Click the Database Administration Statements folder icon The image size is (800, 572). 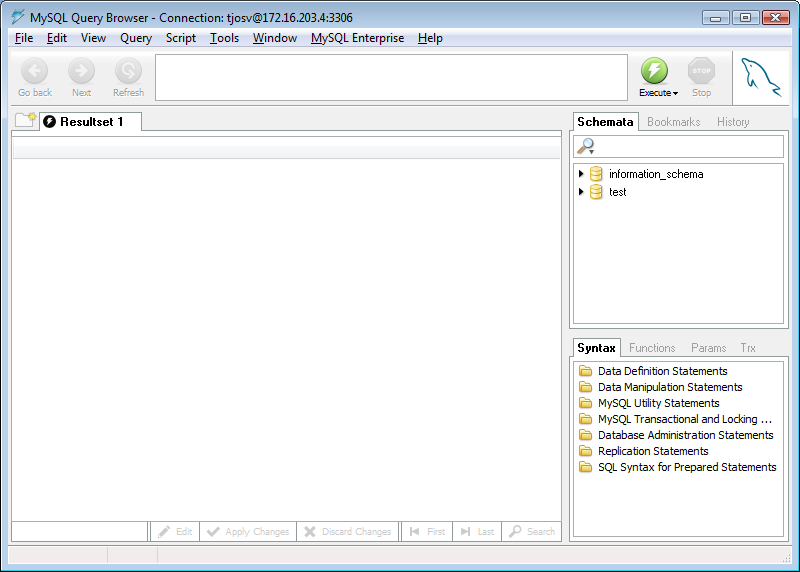tap(586, 435)
